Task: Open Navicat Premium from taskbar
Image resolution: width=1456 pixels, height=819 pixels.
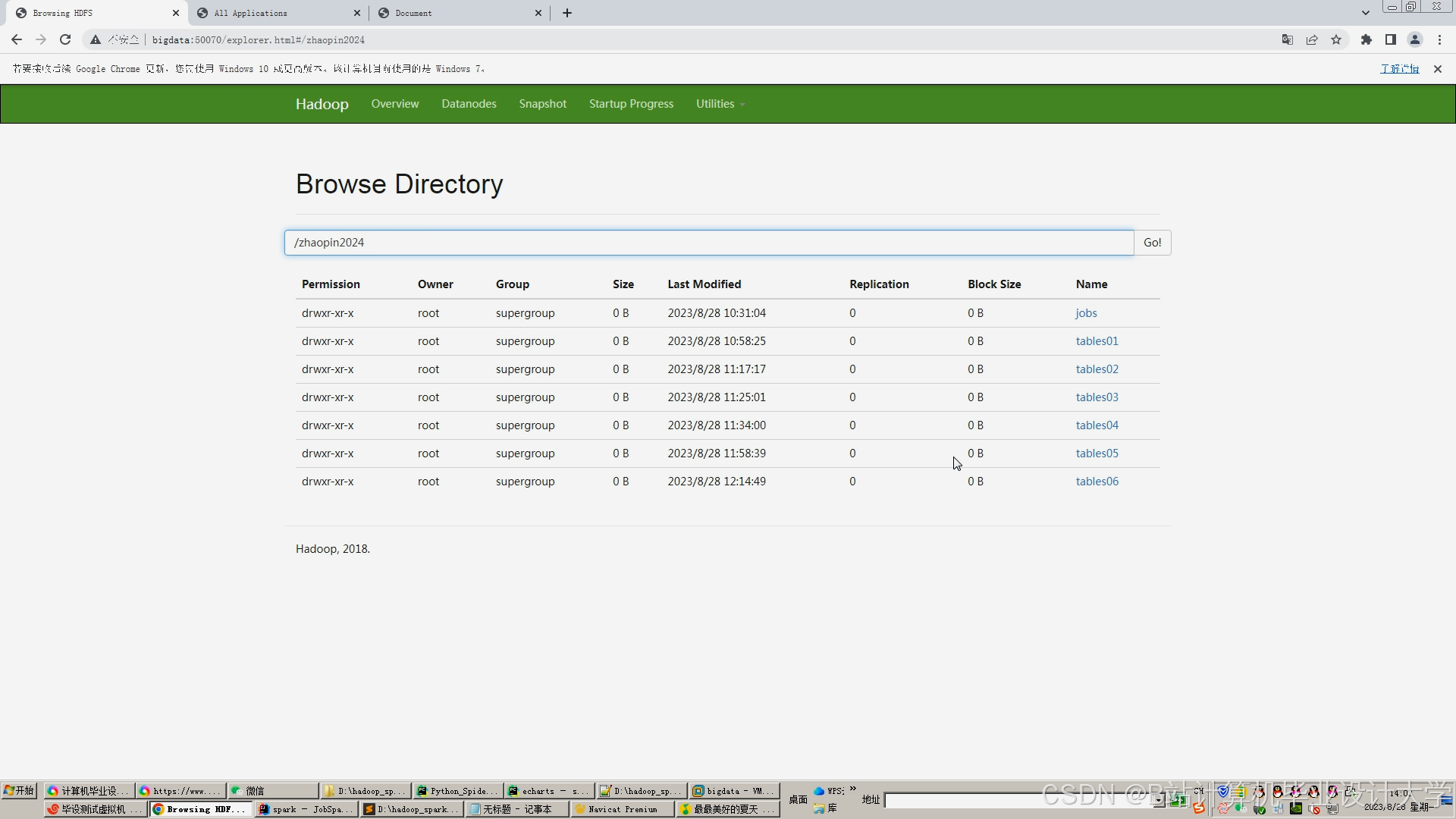Action: (x=622, y=809)
